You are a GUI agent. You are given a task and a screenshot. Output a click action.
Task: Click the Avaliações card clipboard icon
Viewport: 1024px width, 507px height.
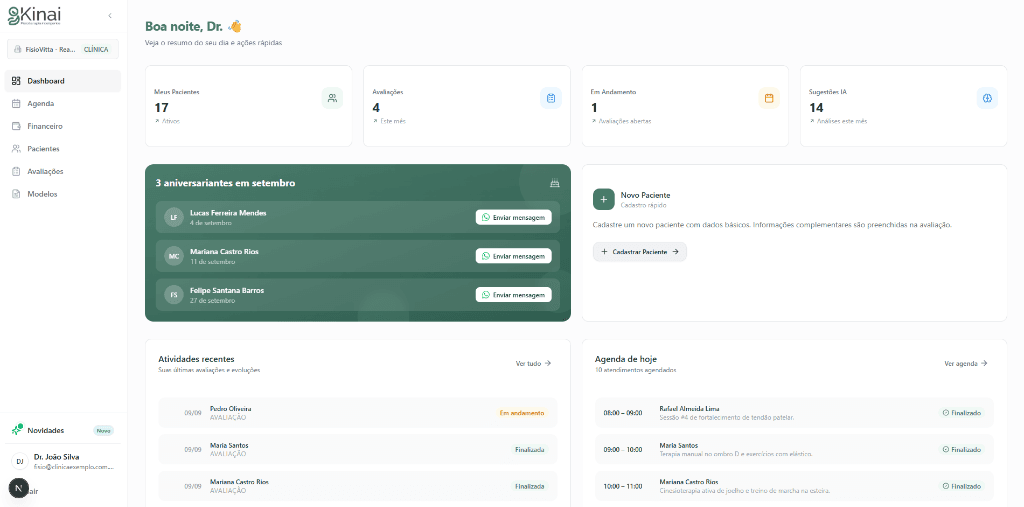coord(551,98)
